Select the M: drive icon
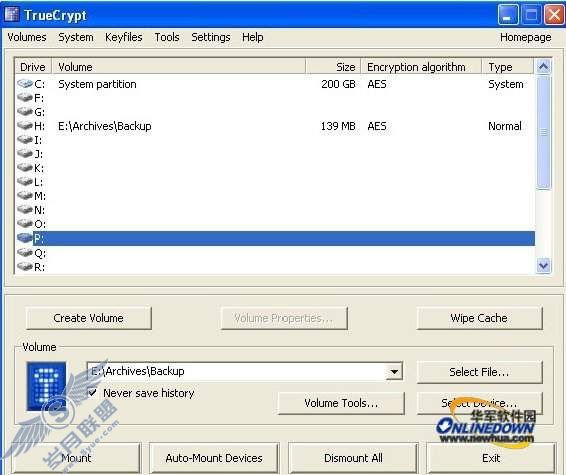566x475 pixels. coord(25,196)
